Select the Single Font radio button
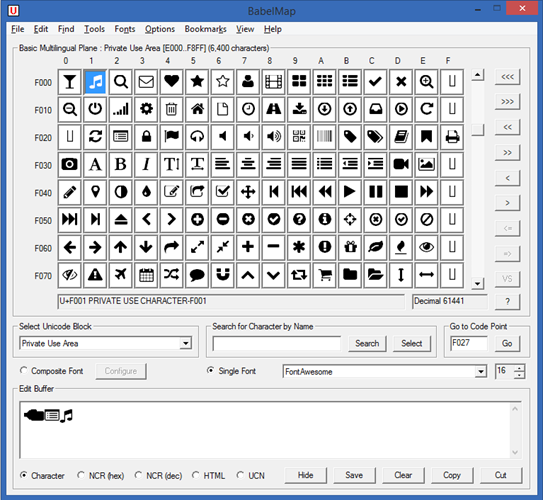This screenshot has width=543, height=500. (210, 371)
